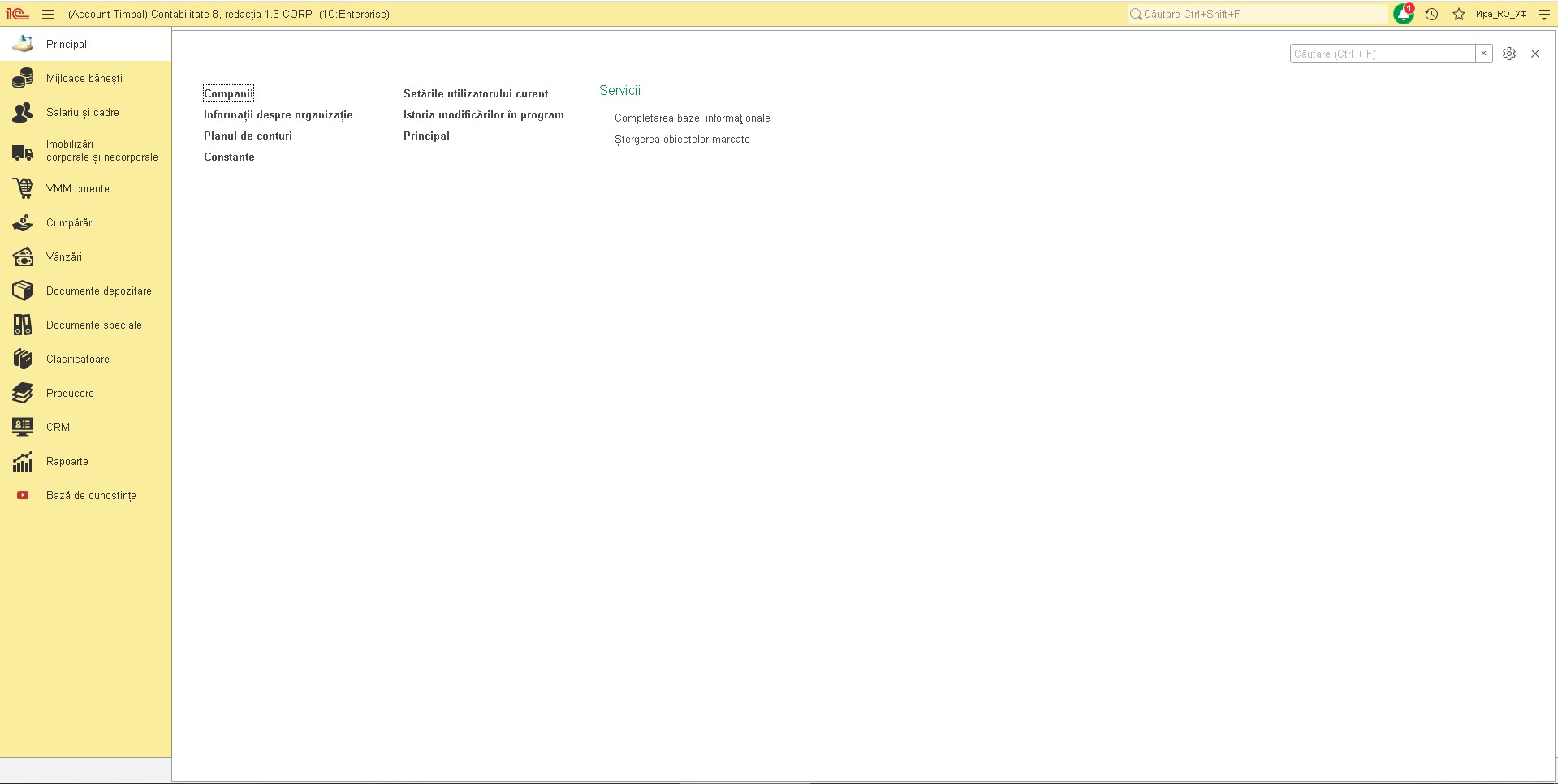Image resolution: width=1558 pixels, height=784 pixels.
Task: Open VMM curente section
Action: (x=85, y=188)
